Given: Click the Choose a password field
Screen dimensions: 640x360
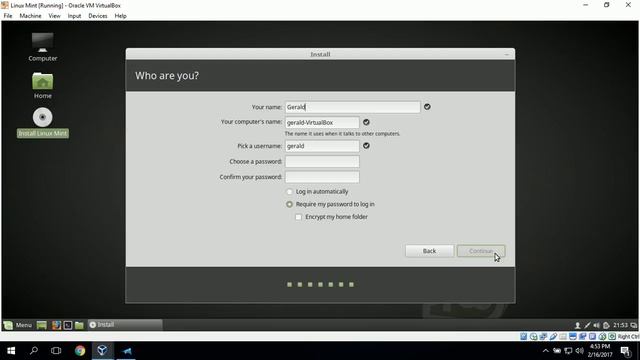Looking at the screenshot, I should (x=322, y=162).
